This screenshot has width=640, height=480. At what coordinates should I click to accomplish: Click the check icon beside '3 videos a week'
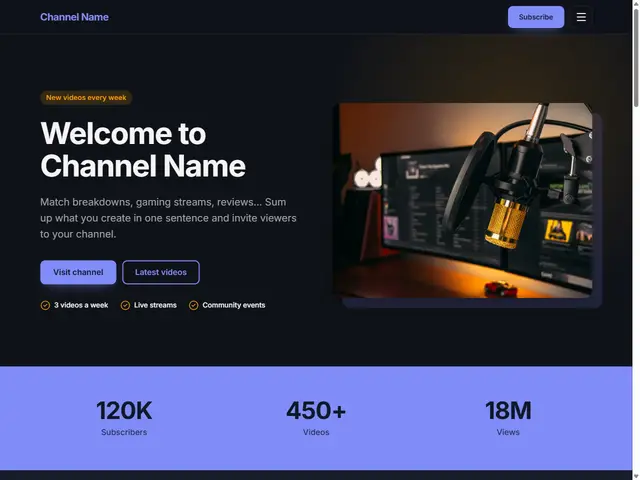pos(45,305)
